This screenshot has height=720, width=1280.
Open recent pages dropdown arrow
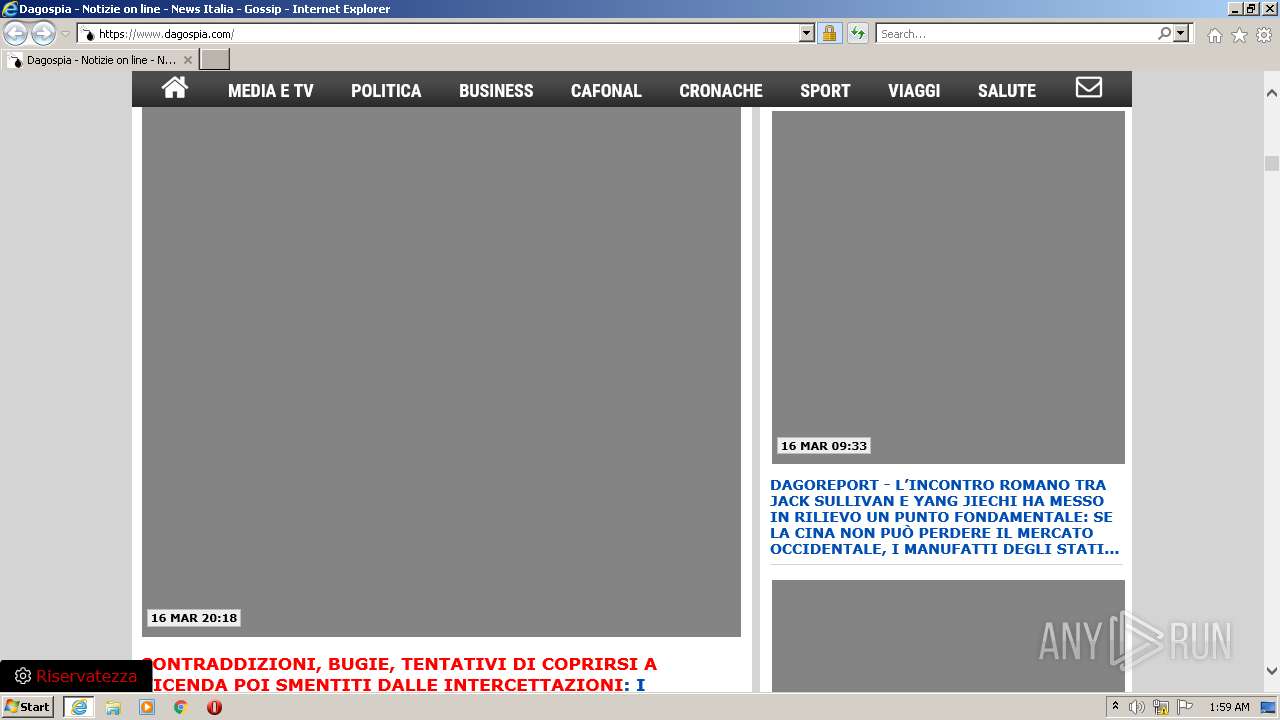point(66,34)
